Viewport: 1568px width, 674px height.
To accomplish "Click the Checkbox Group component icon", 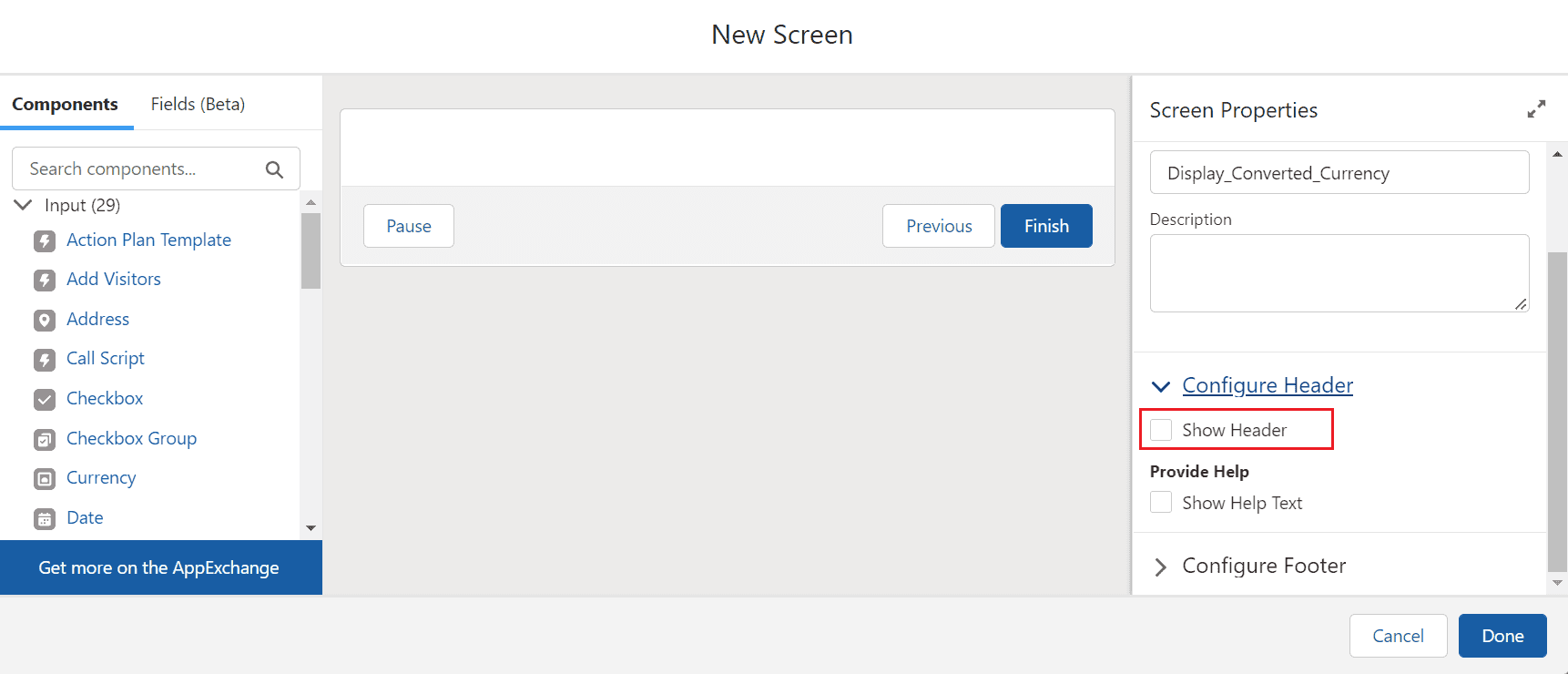I will point(45,439).
